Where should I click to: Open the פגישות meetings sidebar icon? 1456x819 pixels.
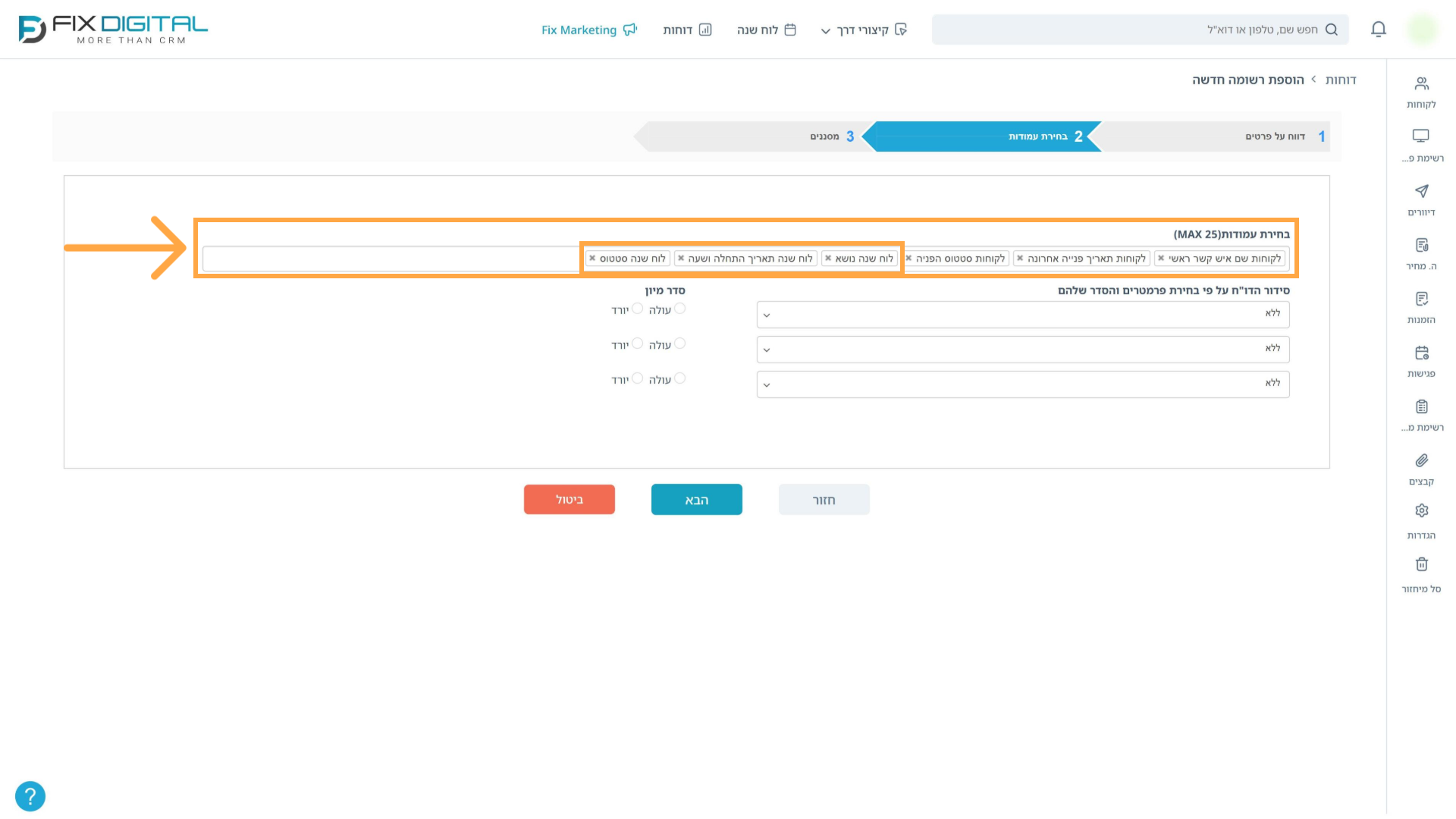1421,362
